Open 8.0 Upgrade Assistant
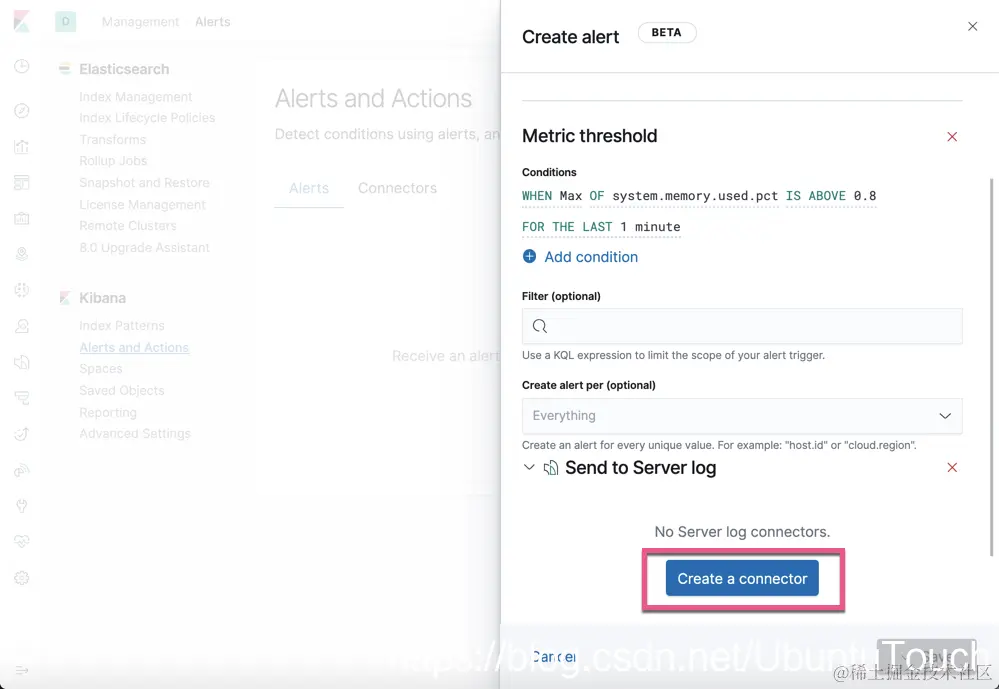999x689 pixels. [144, 247]
